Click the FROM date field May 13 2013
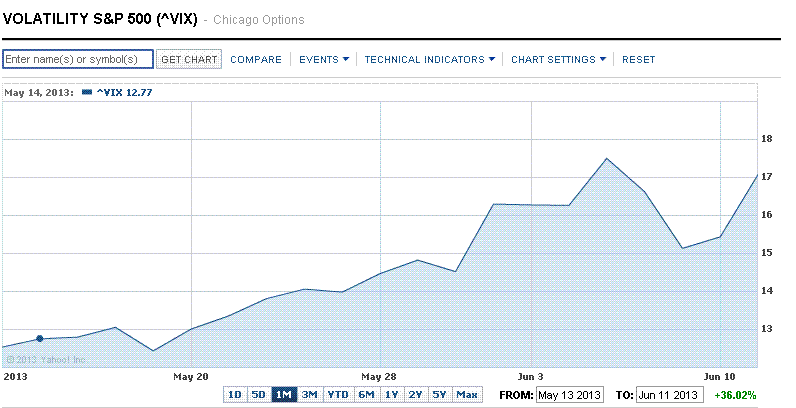This screenshot has width=796, height=408. pyautogui.click(x=569, y=395)
